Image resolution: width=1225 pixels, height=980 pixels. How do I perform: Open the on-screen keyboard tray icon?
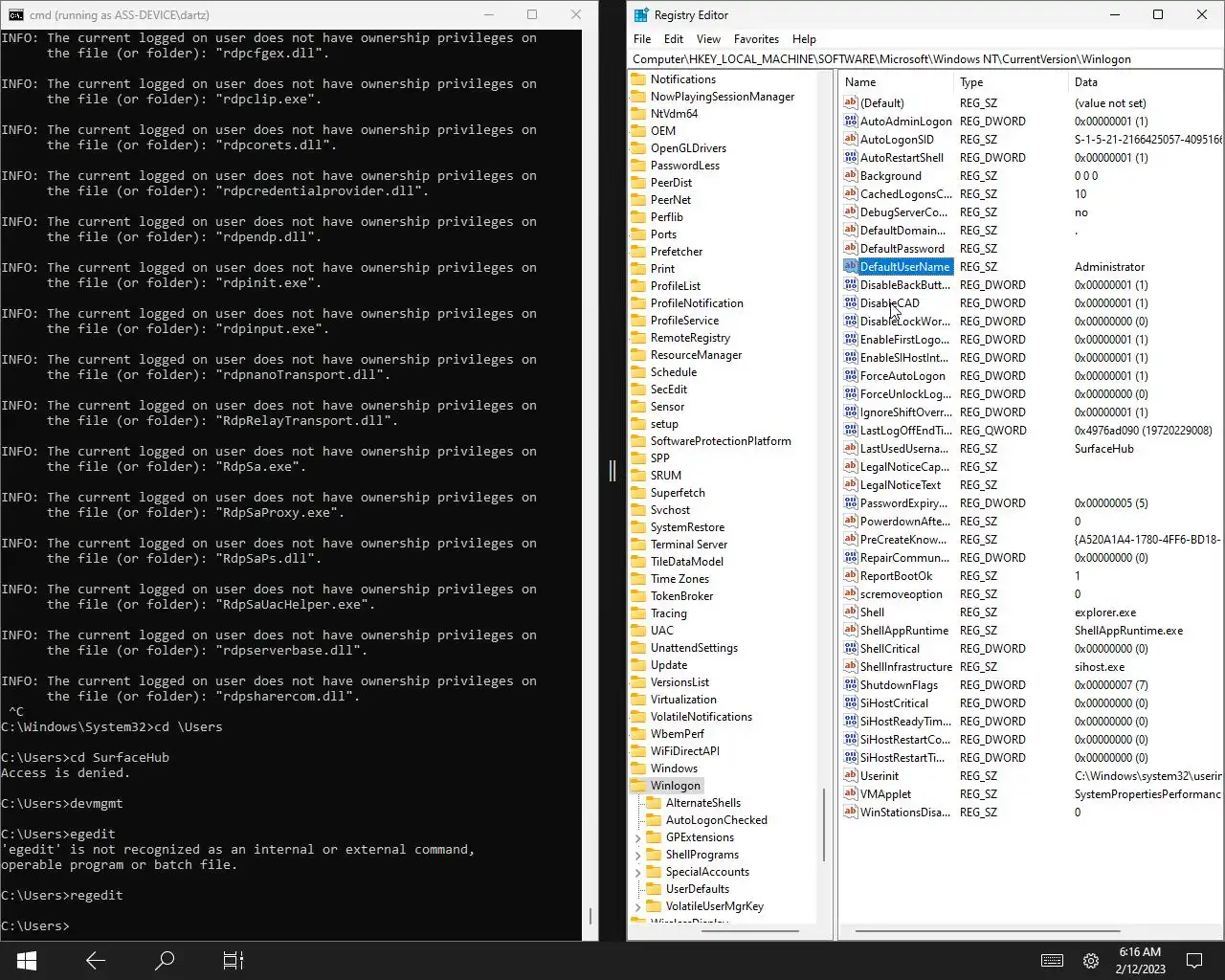1052,961
